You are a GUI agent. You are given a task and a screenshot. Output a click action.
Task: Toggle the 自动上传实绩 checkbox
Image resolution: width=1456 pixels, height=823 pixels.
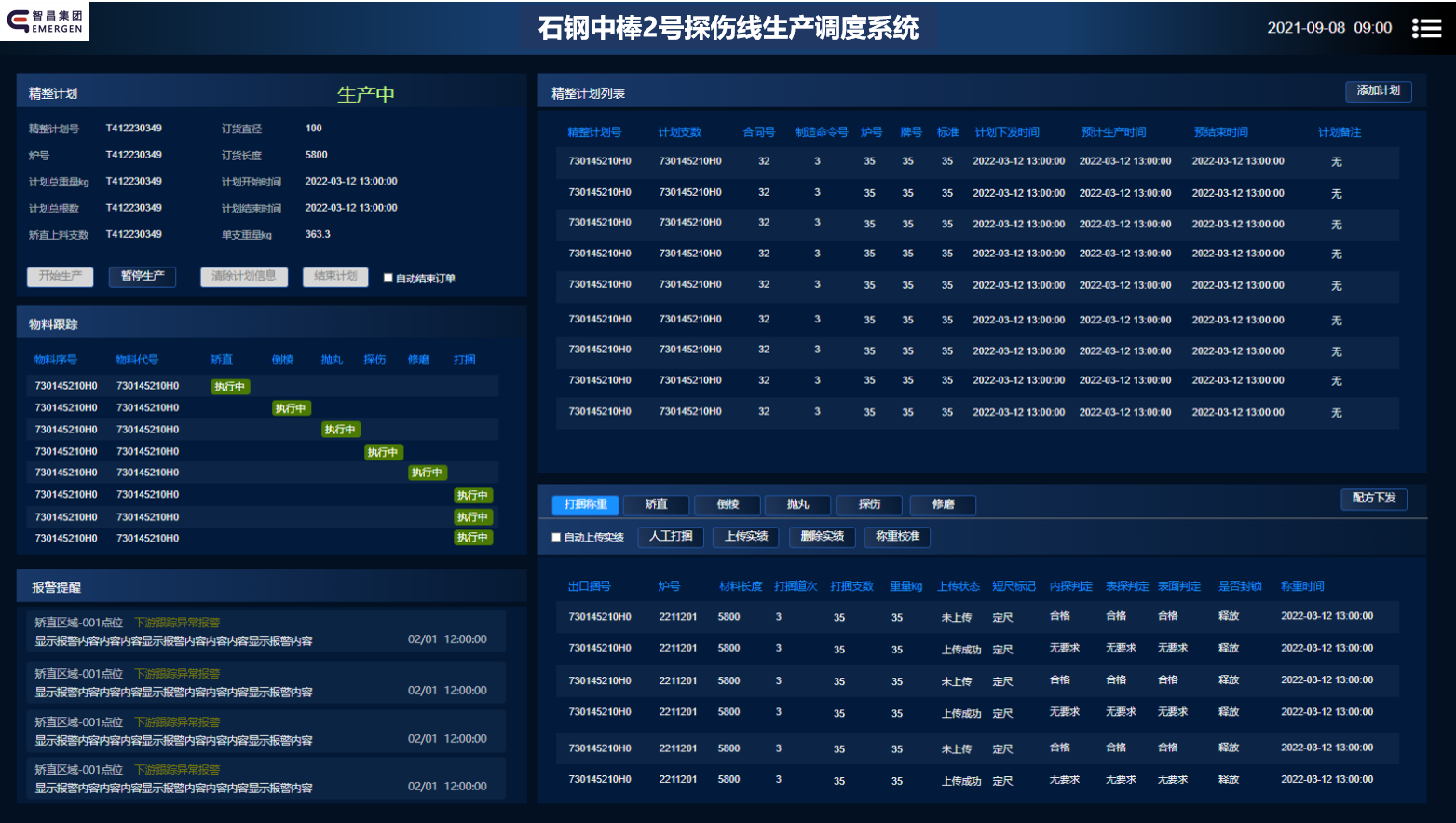click(x=556, y=537)
